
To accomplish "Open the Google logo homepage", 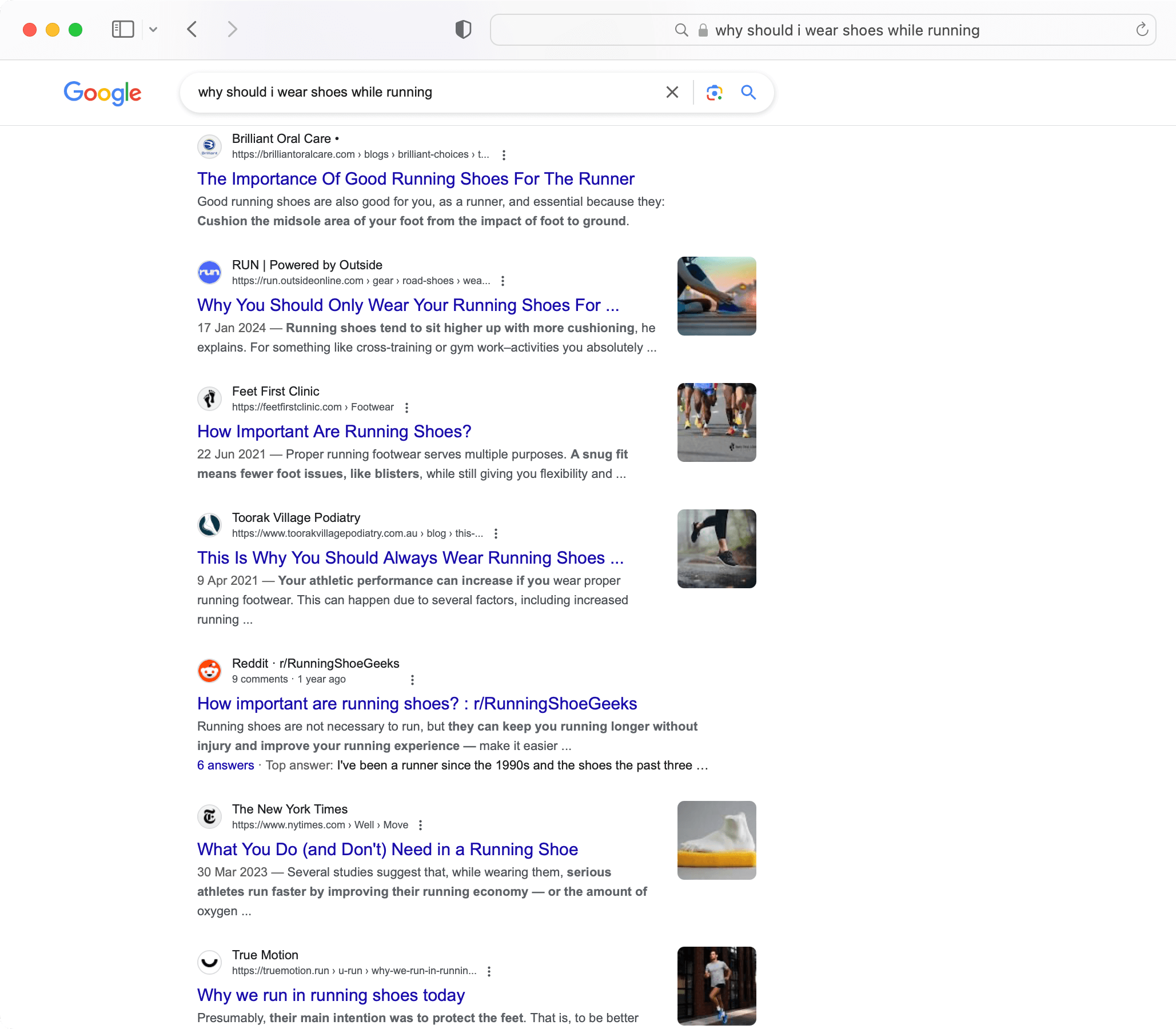I will tap(102, 93).
